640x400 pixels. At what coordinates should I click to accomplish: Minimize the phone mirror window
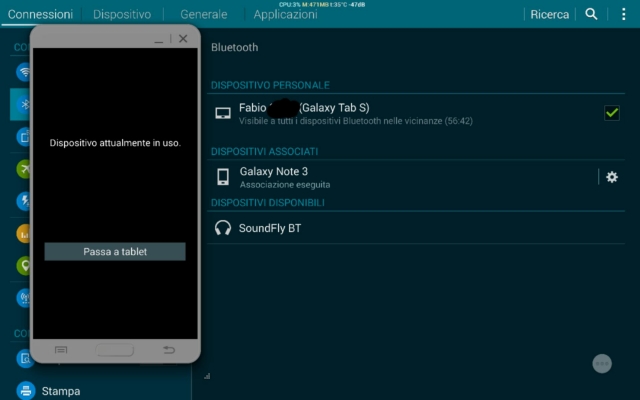[x=159, y=39]
